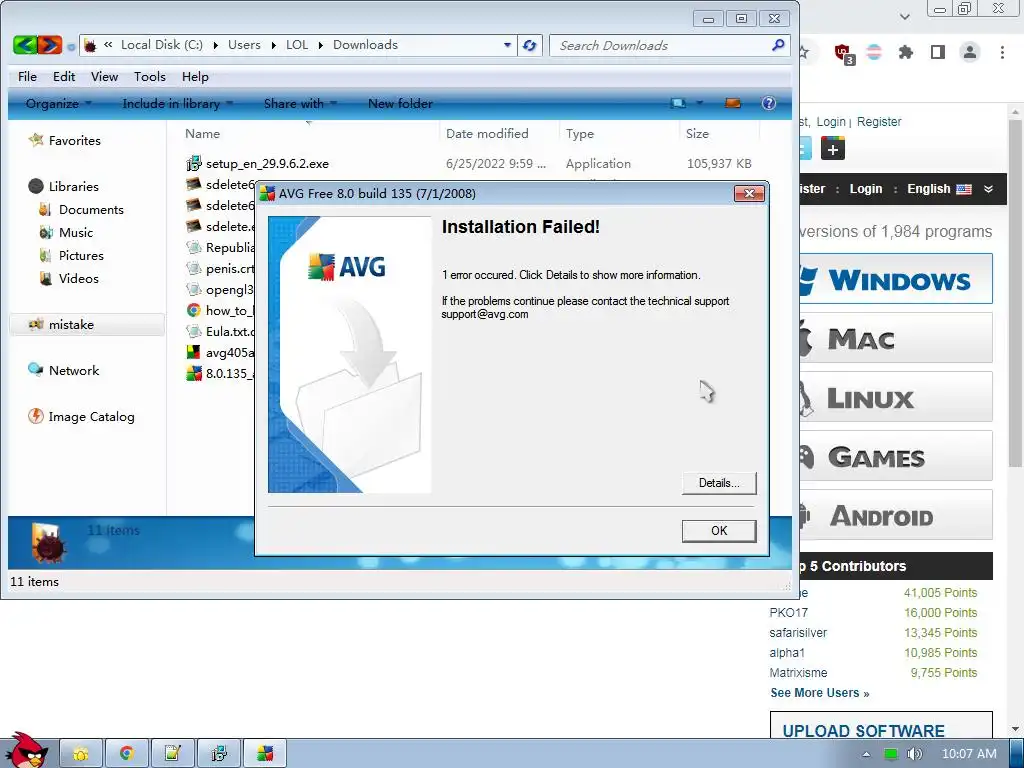Click OK in the AVG dialog
Viewport: 1024px width, 768px height.
(x=719, y=531)
